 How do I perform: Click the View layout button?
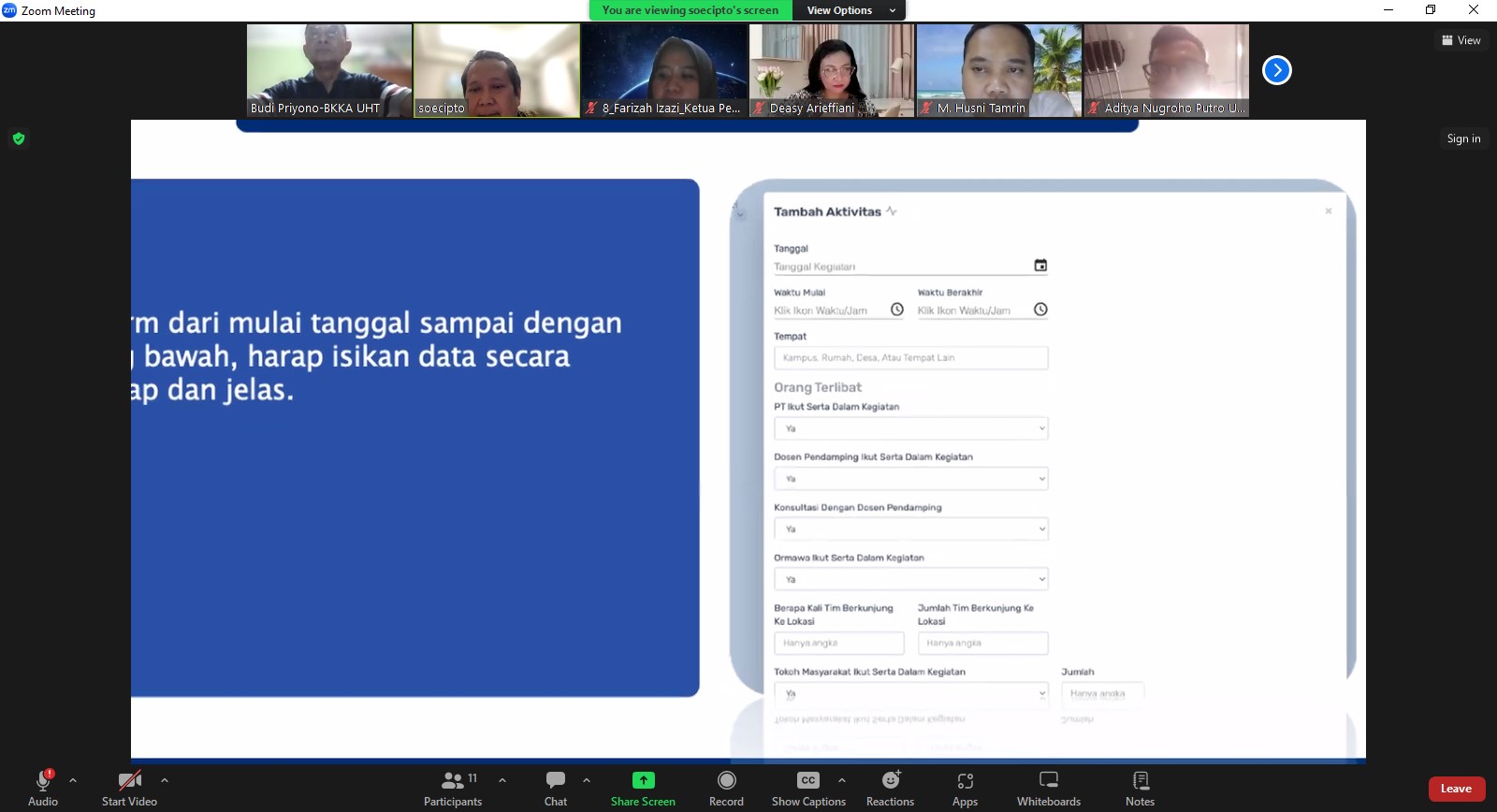(1461, 40)
